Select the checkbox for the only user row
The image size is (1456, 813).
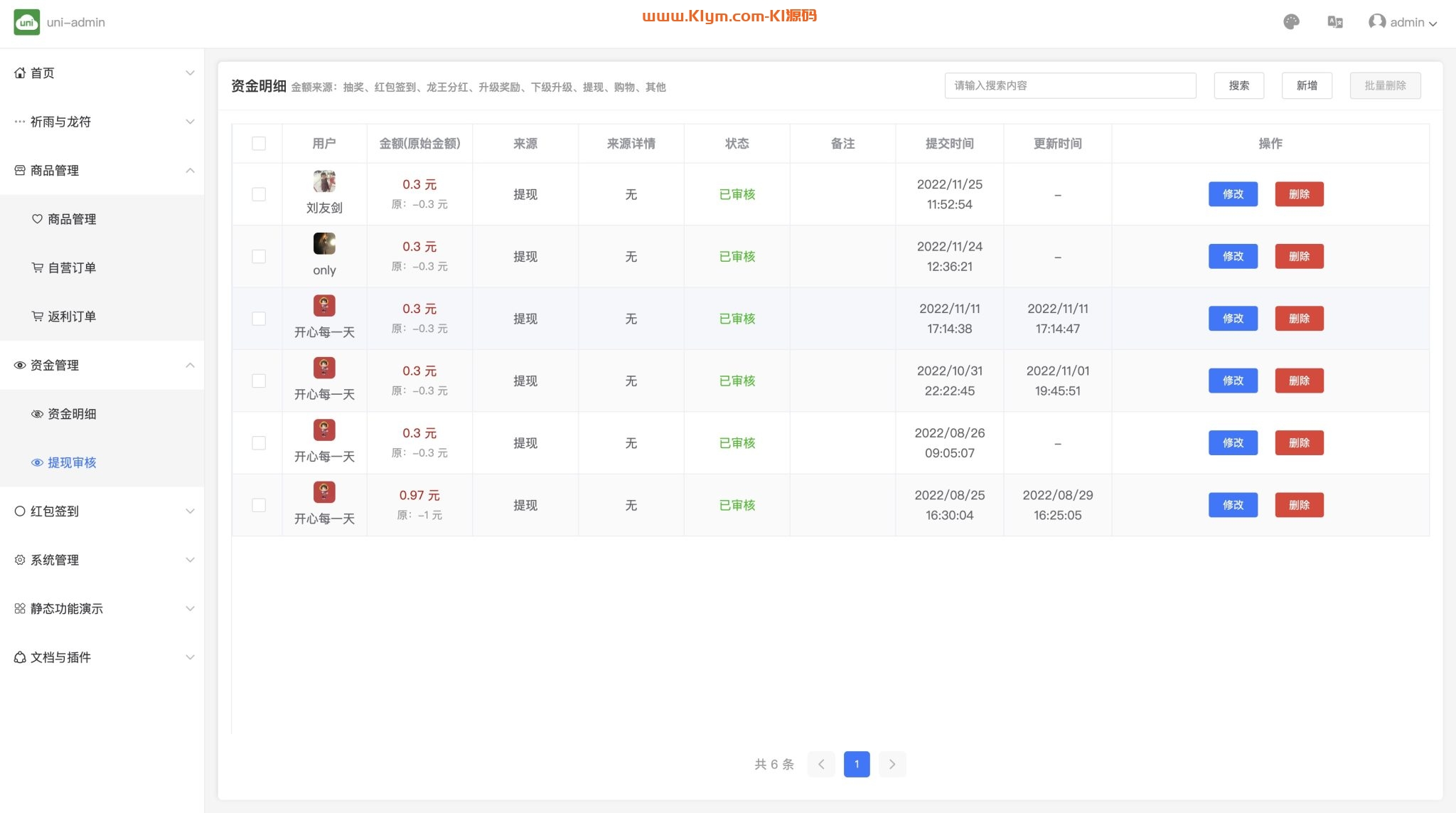coord(259,256)
